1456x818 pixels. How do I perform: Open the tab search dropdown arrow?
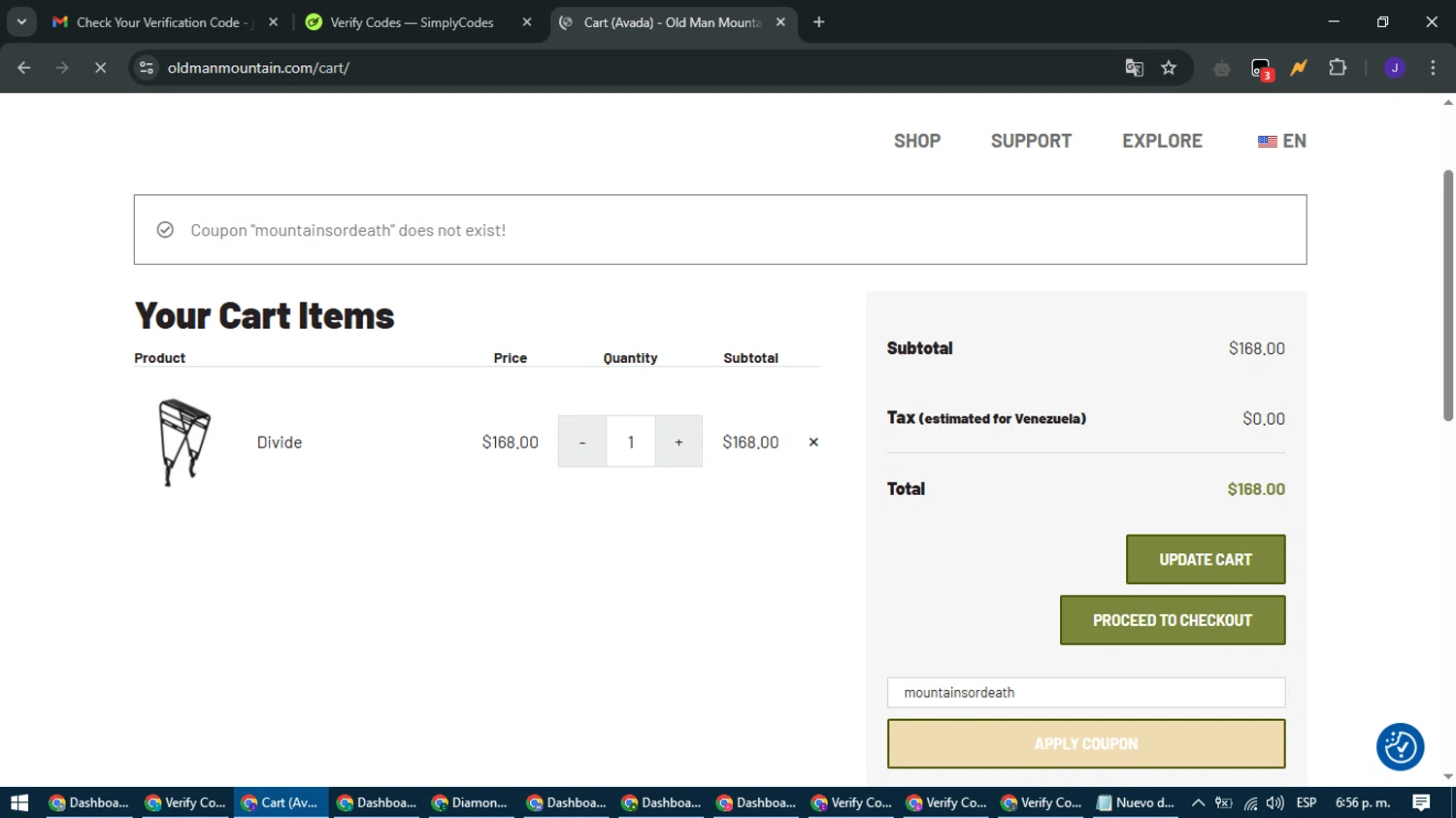click(x=21, y=21)
